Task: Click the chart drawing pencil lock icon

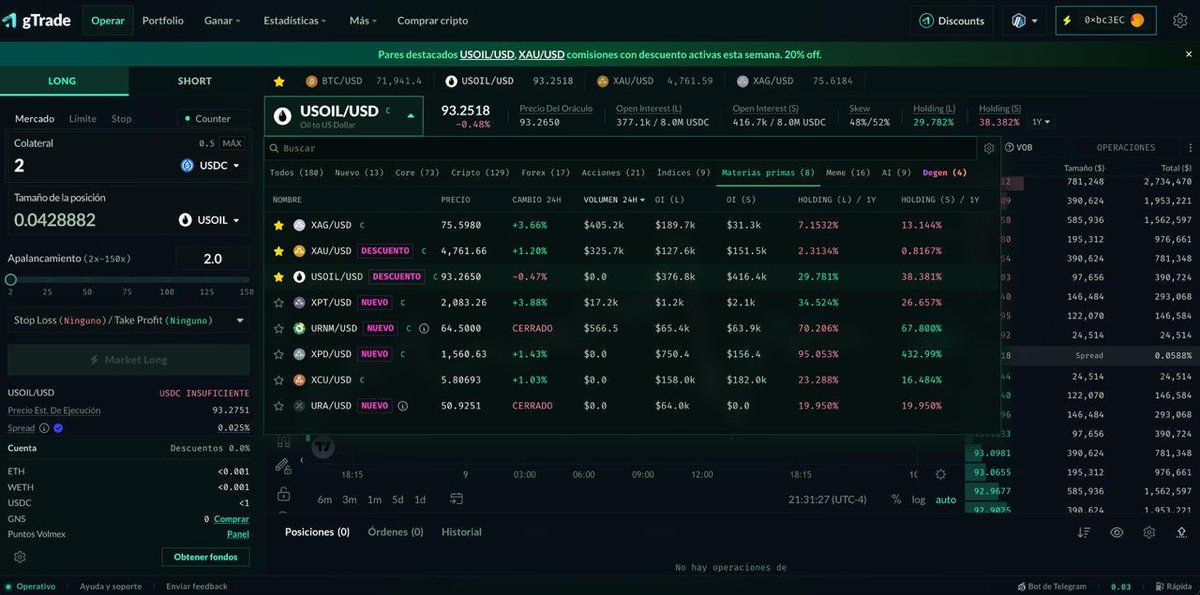Action: (x=284, y=465)
